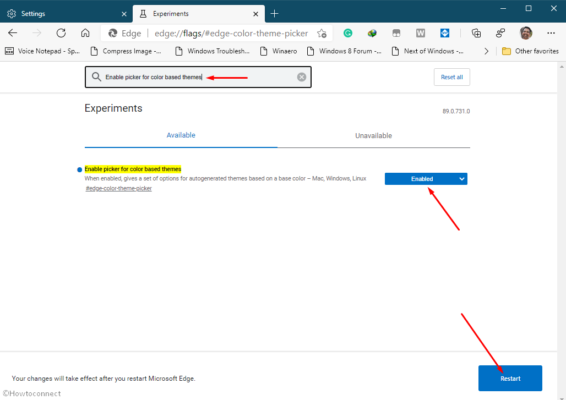Viewport: 566px width, 400px height.
Task: Clear search text with the X icon
Action: pos(301,77)
